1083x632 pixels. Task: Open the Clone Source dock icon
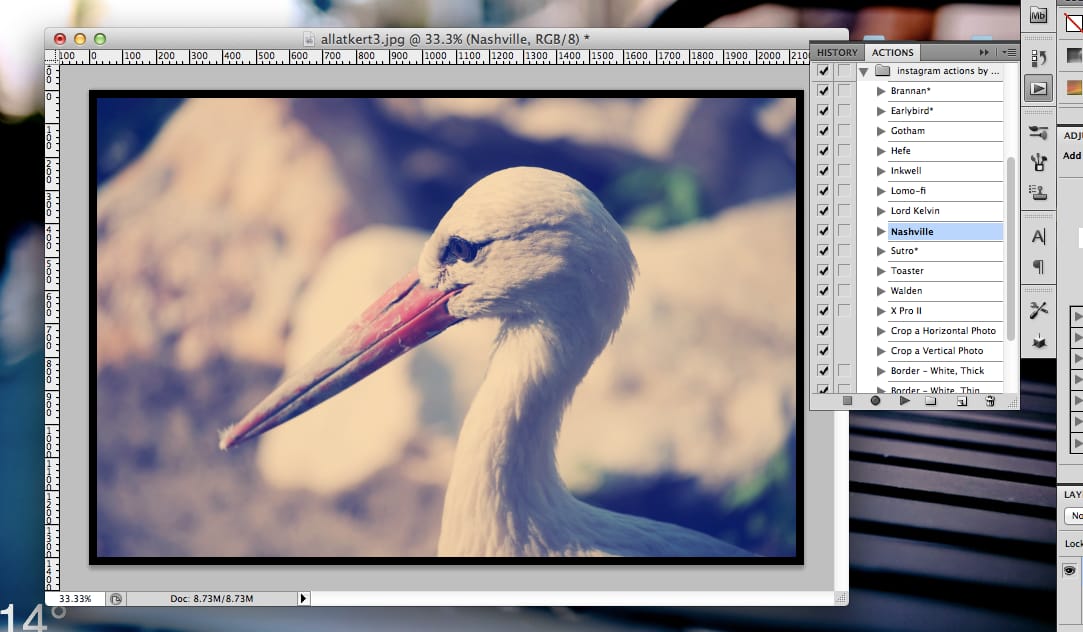(x=1038, y=193)
